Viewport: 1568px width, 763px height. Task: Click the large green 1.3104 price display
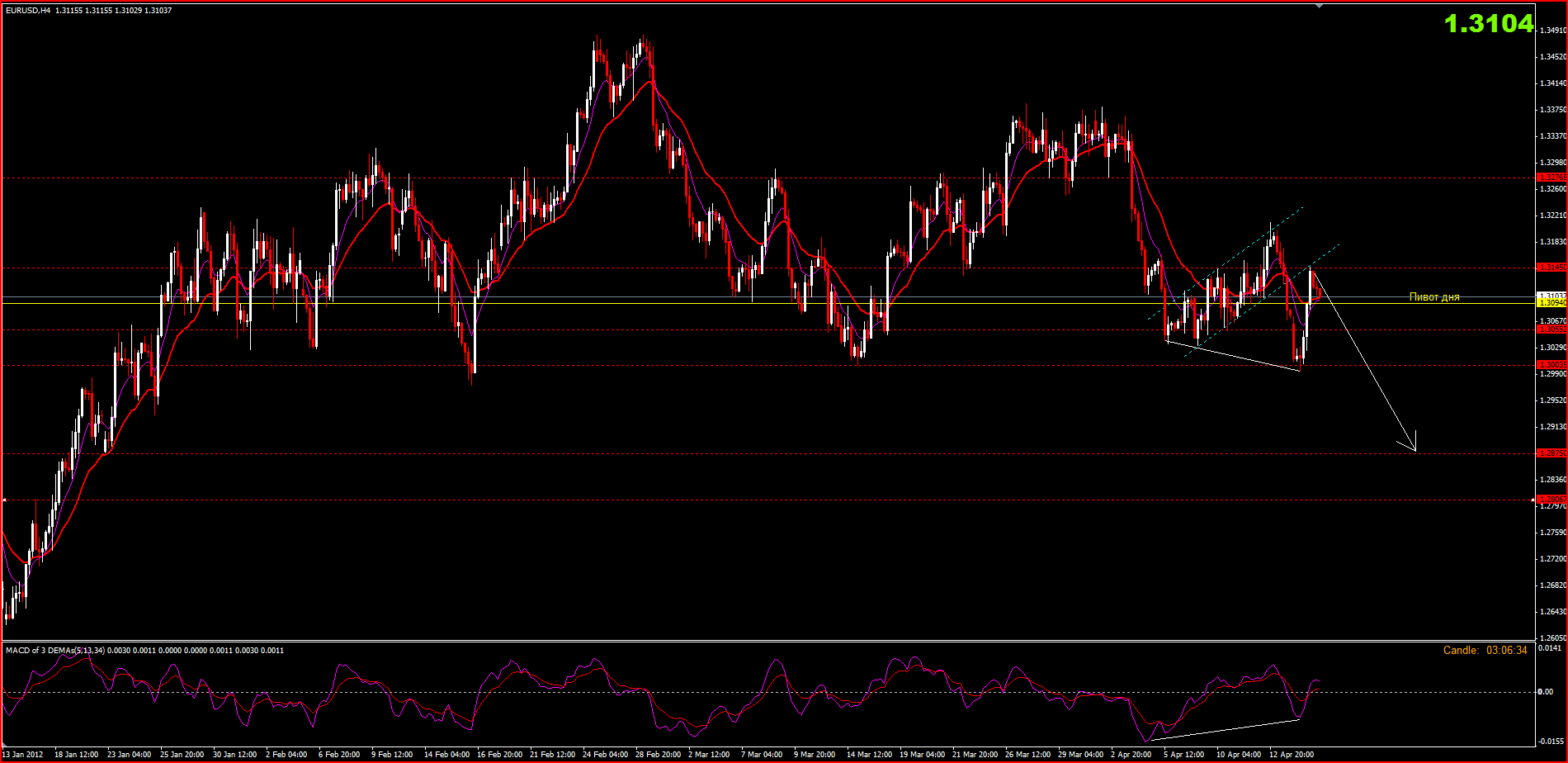1488,24
